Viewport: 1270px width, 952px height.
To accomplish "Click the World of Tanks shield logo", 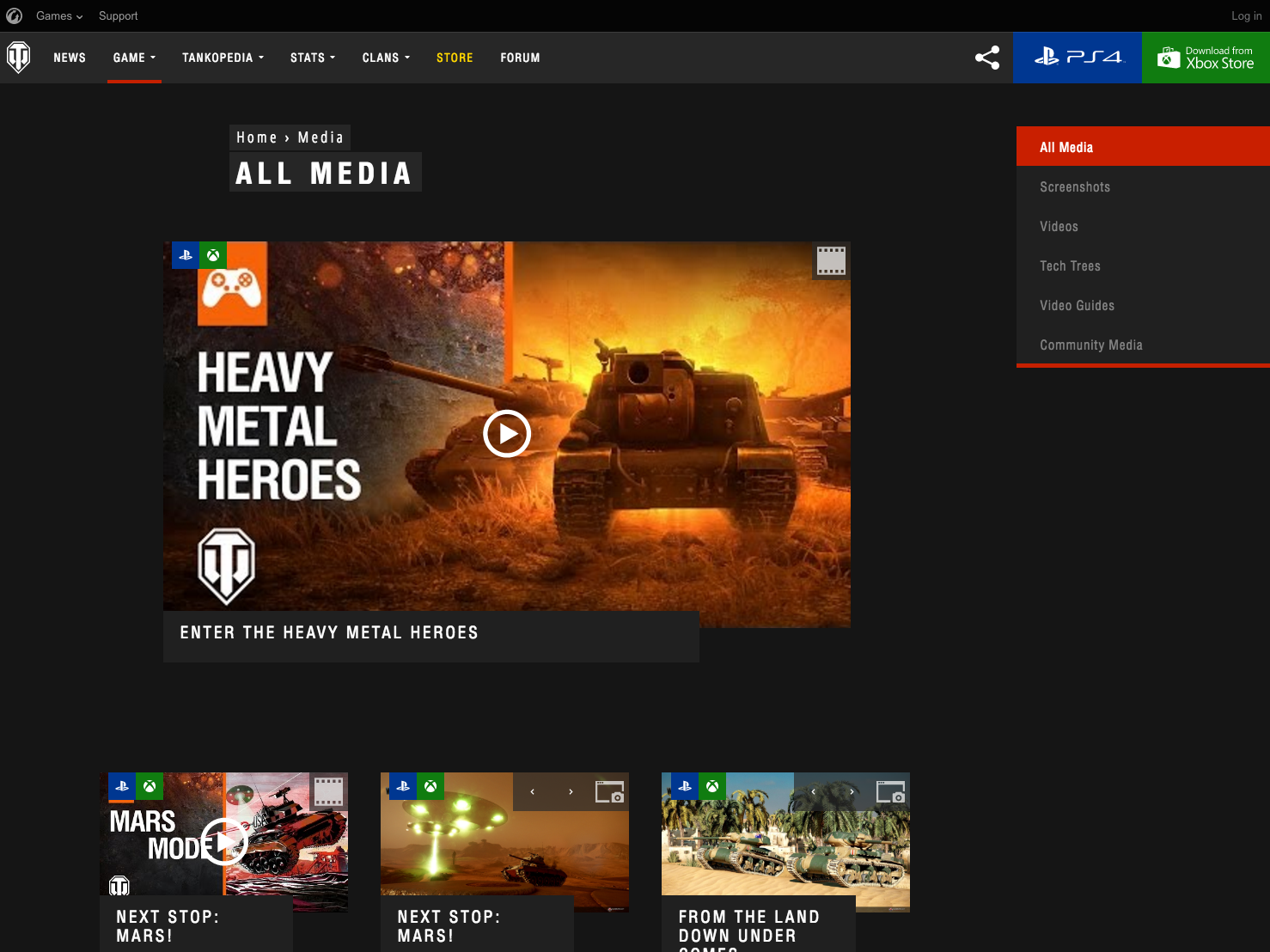I will (18, 58).
